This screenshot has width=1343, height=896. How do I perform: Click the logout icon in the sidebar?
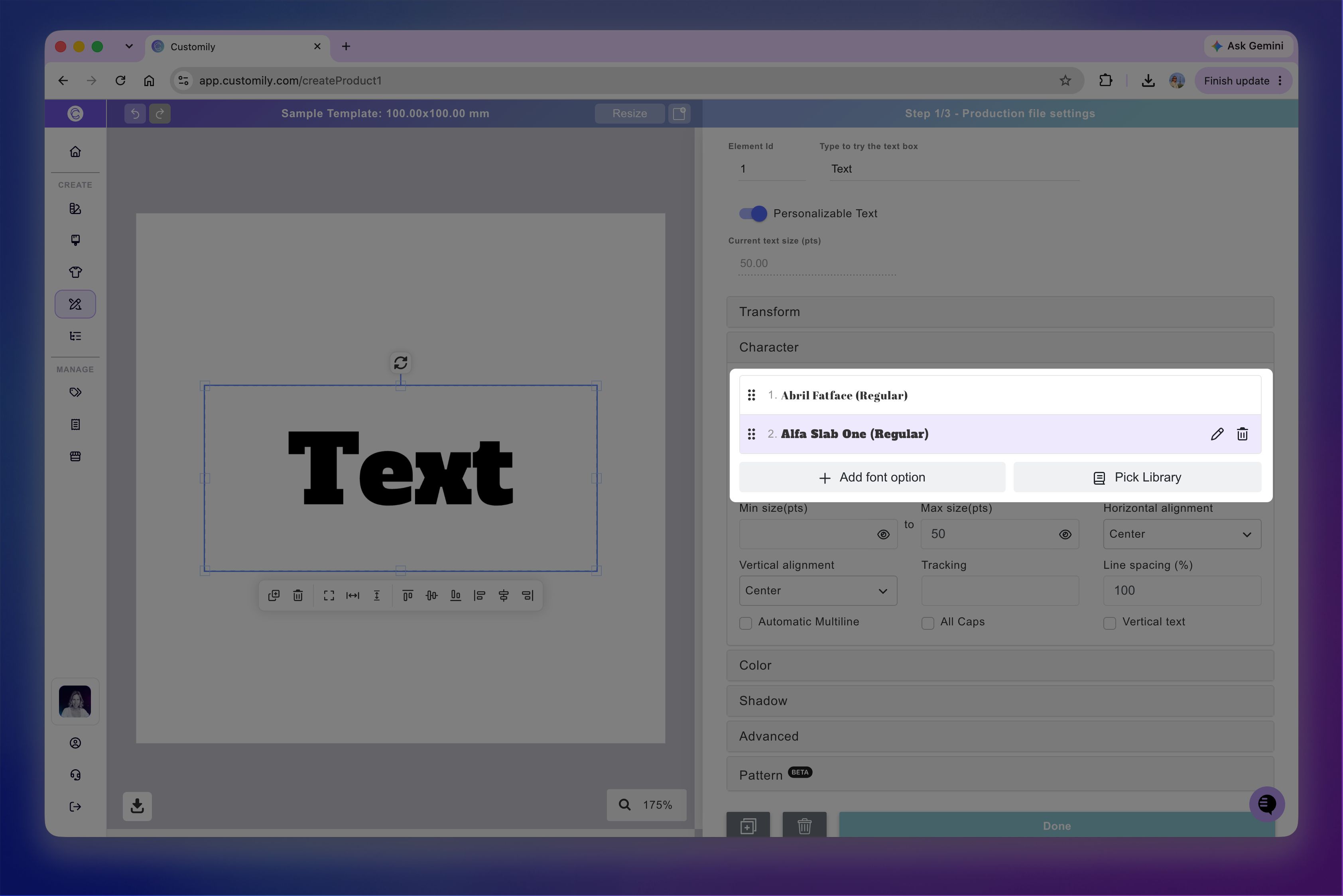tap(75, 806)
